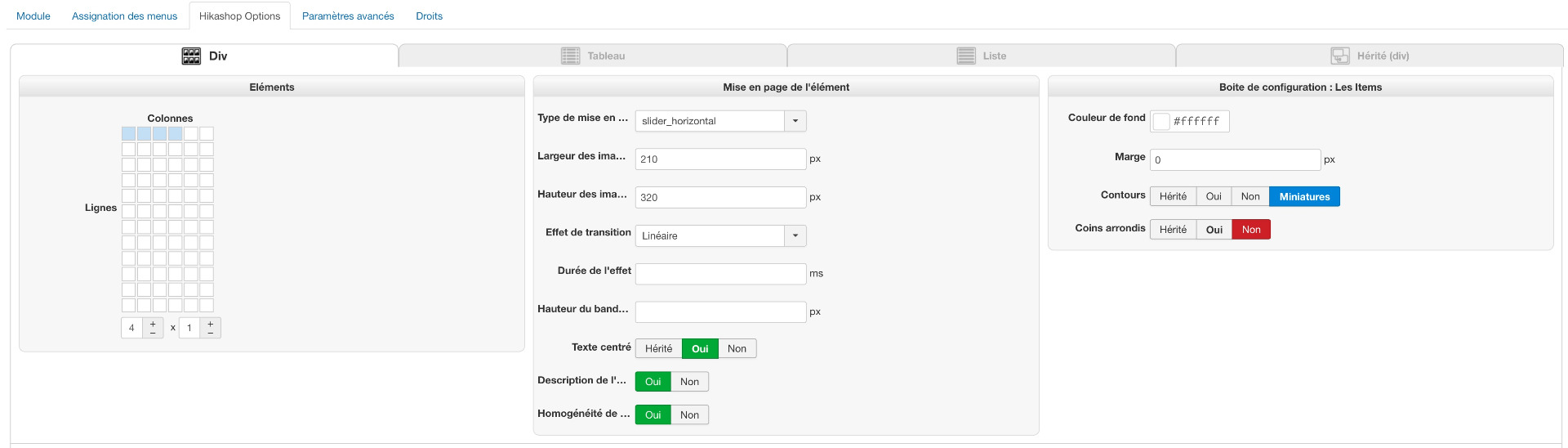Click the Liste layout icon
Viewport: 1568px width, 448px height.
pyautogui.click(x=966, y=56)
